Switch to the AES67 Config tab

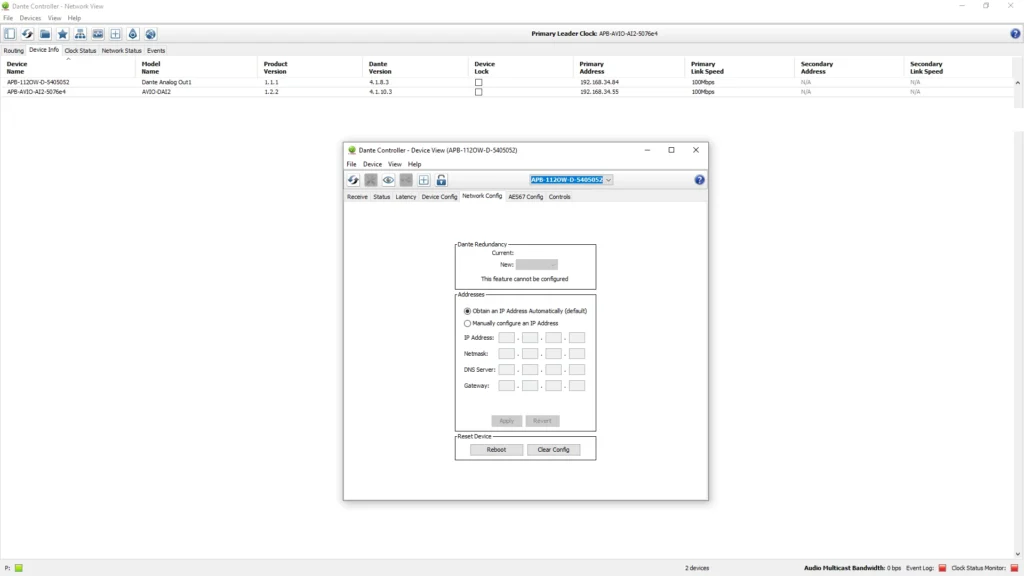(x=526, y=197)
